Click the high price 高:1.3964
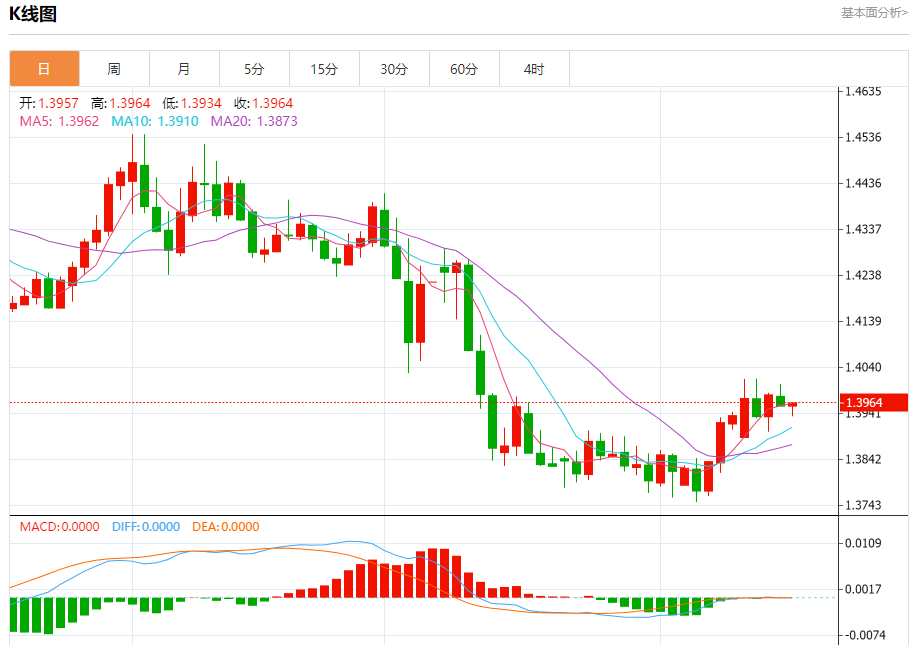This screenshot has height=645, width=916. 120,103
